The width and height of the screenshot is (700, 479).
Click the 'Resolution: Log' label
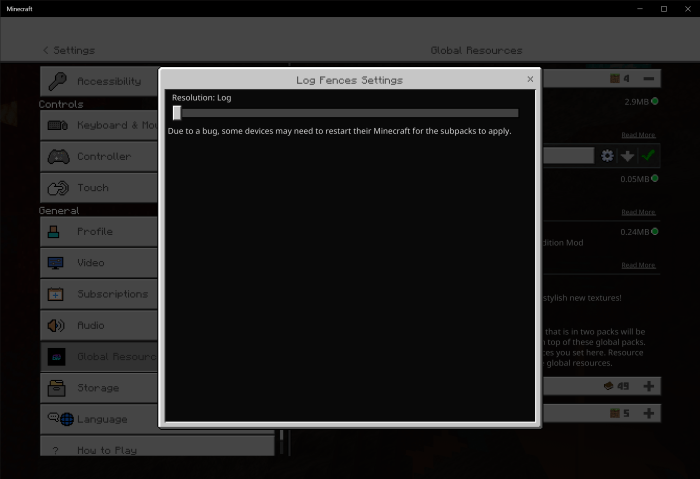[201, 98]
